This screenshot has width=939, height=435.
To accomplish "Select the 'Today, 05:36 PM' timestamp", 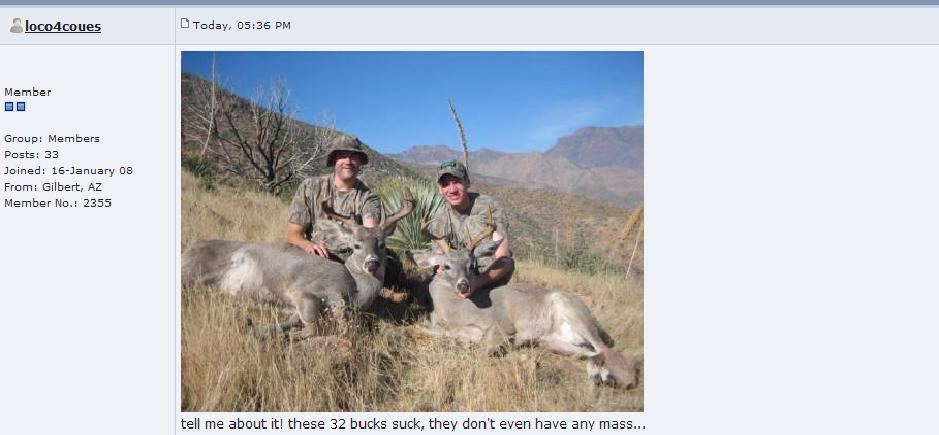I will pos(241,26).
